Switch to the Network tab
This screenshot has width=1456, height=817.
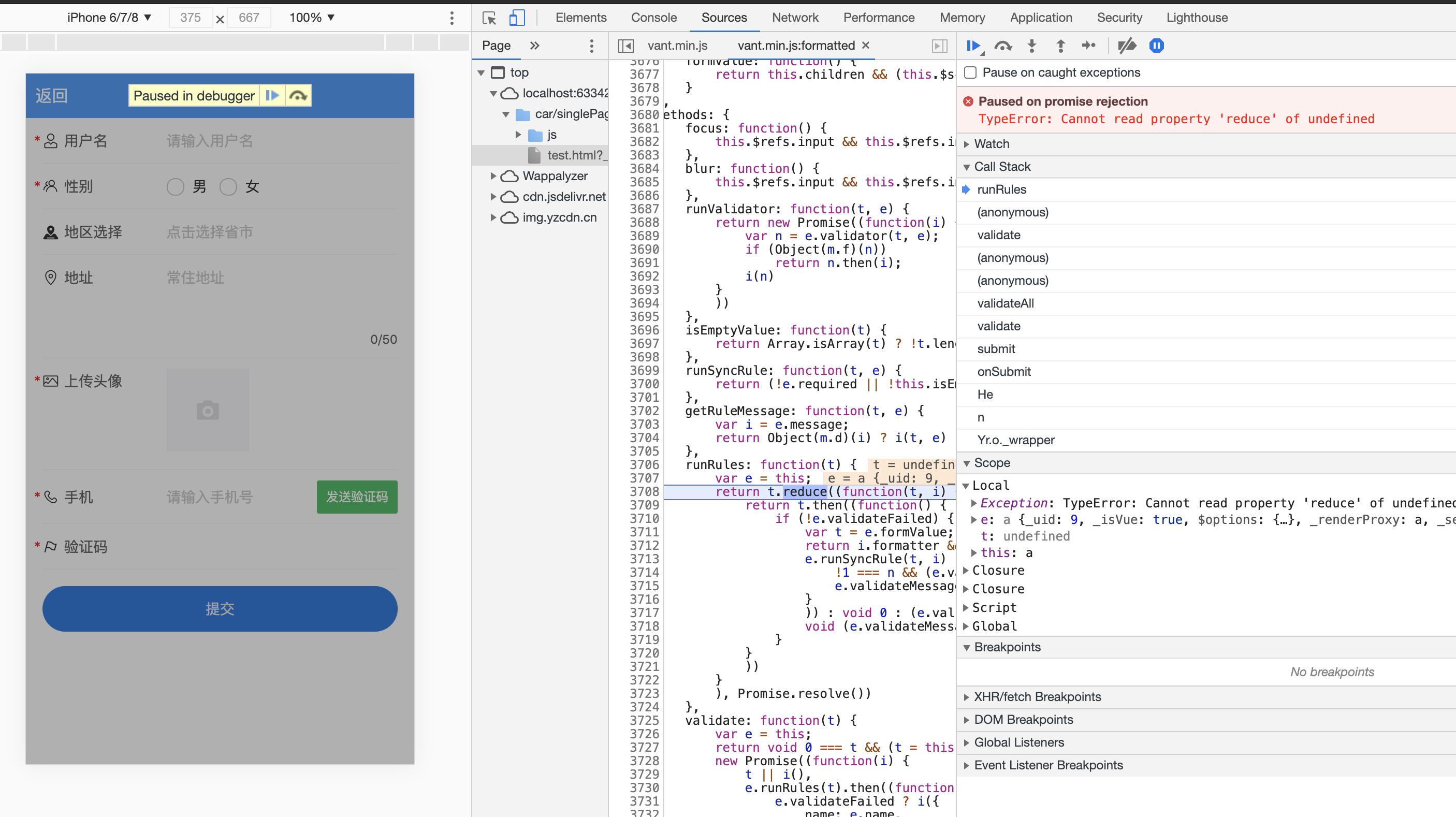click(x=795, y=18)
